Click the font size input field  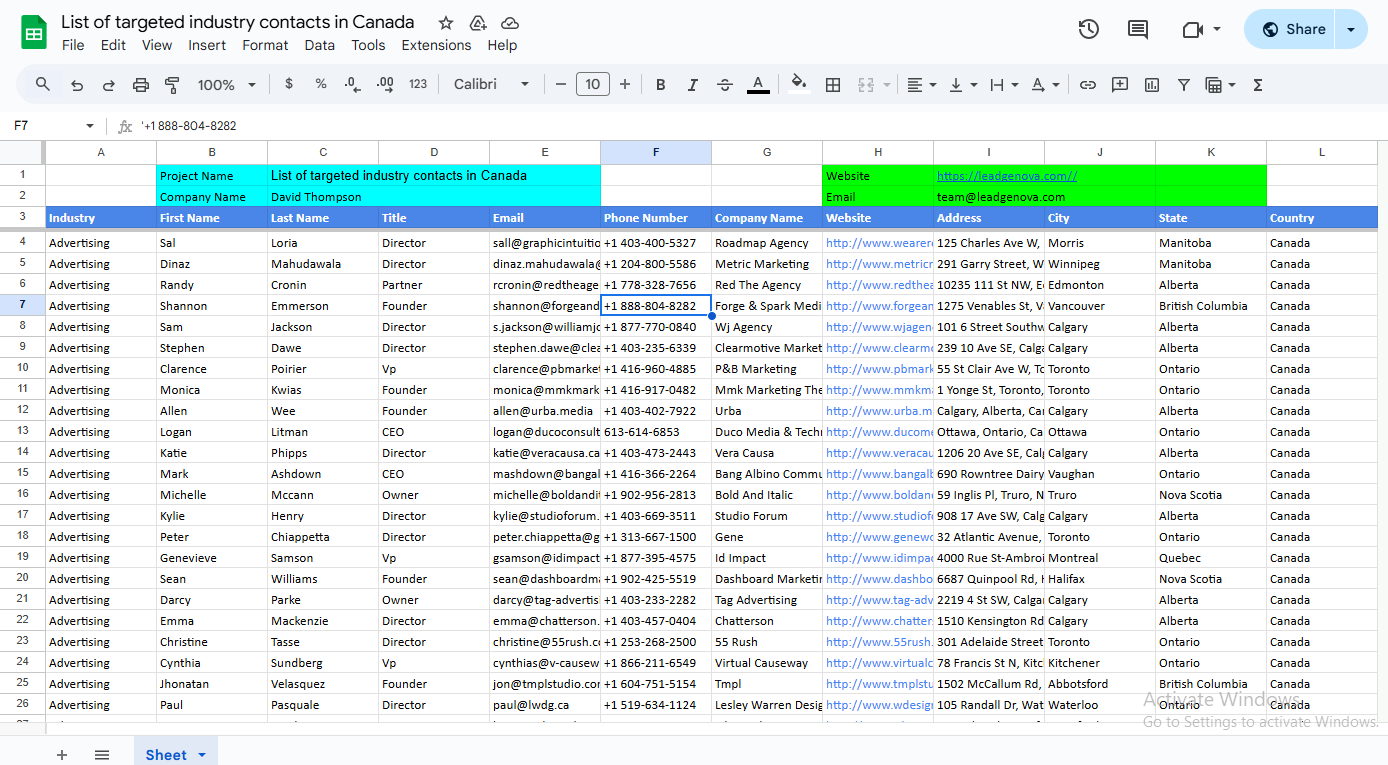pos(593,85)
